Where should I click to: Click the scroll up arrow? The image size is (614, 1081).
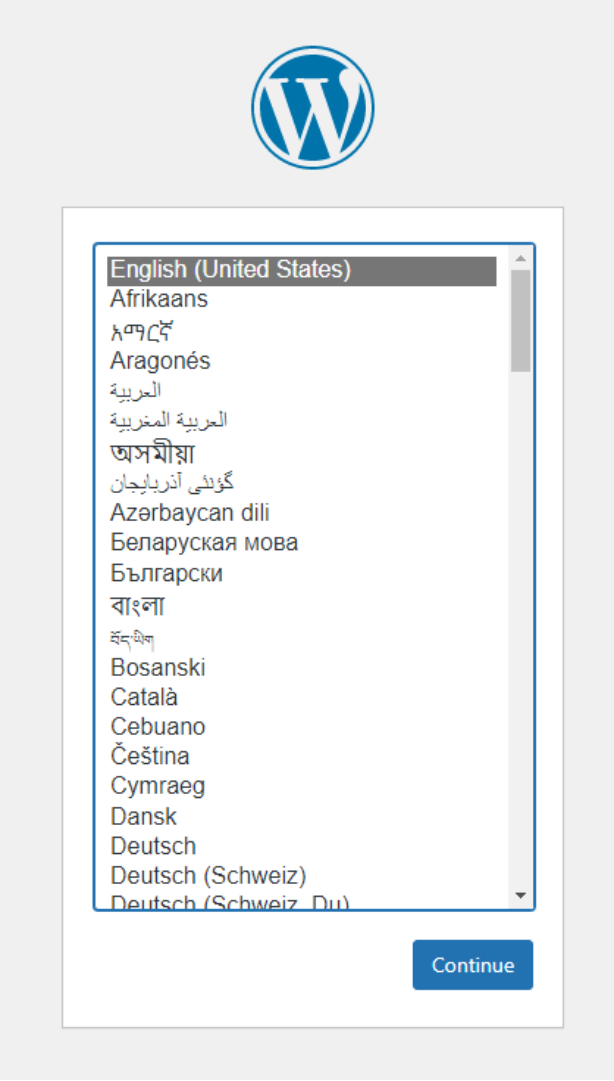pyautogui.click(x=520, y=258)
